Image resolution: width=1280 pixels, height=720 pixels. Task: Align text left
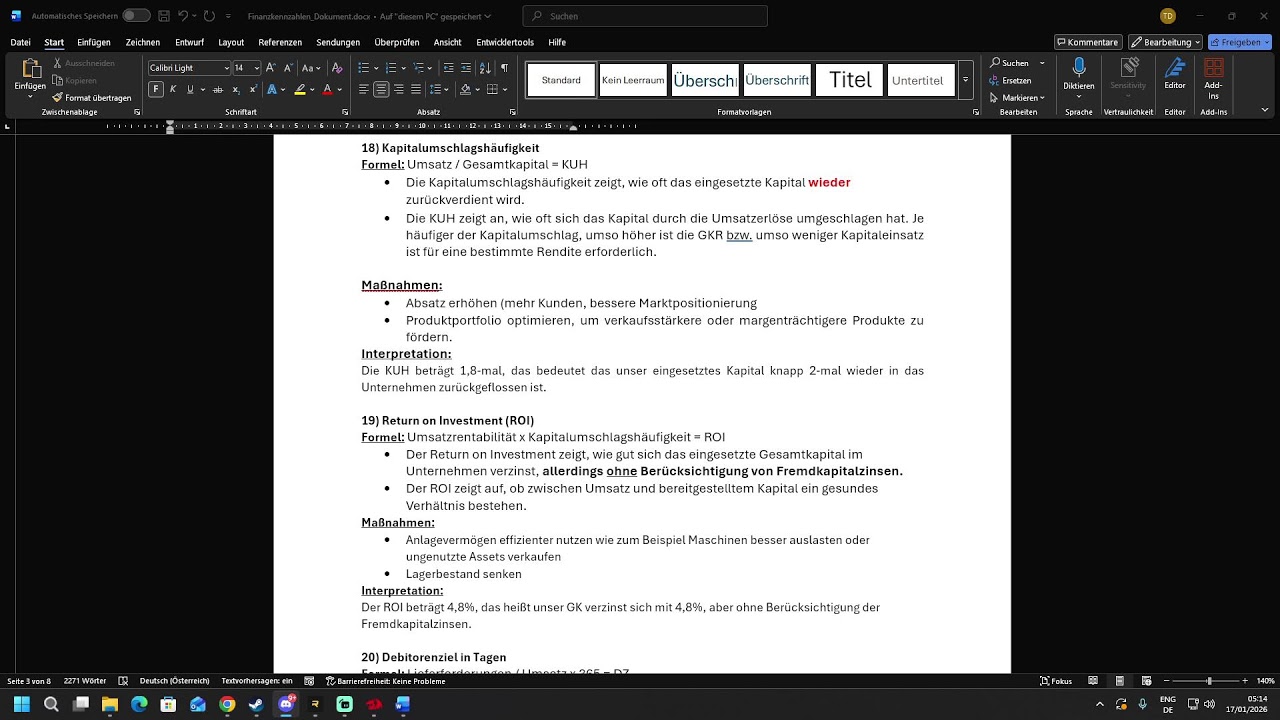(364, 90)
